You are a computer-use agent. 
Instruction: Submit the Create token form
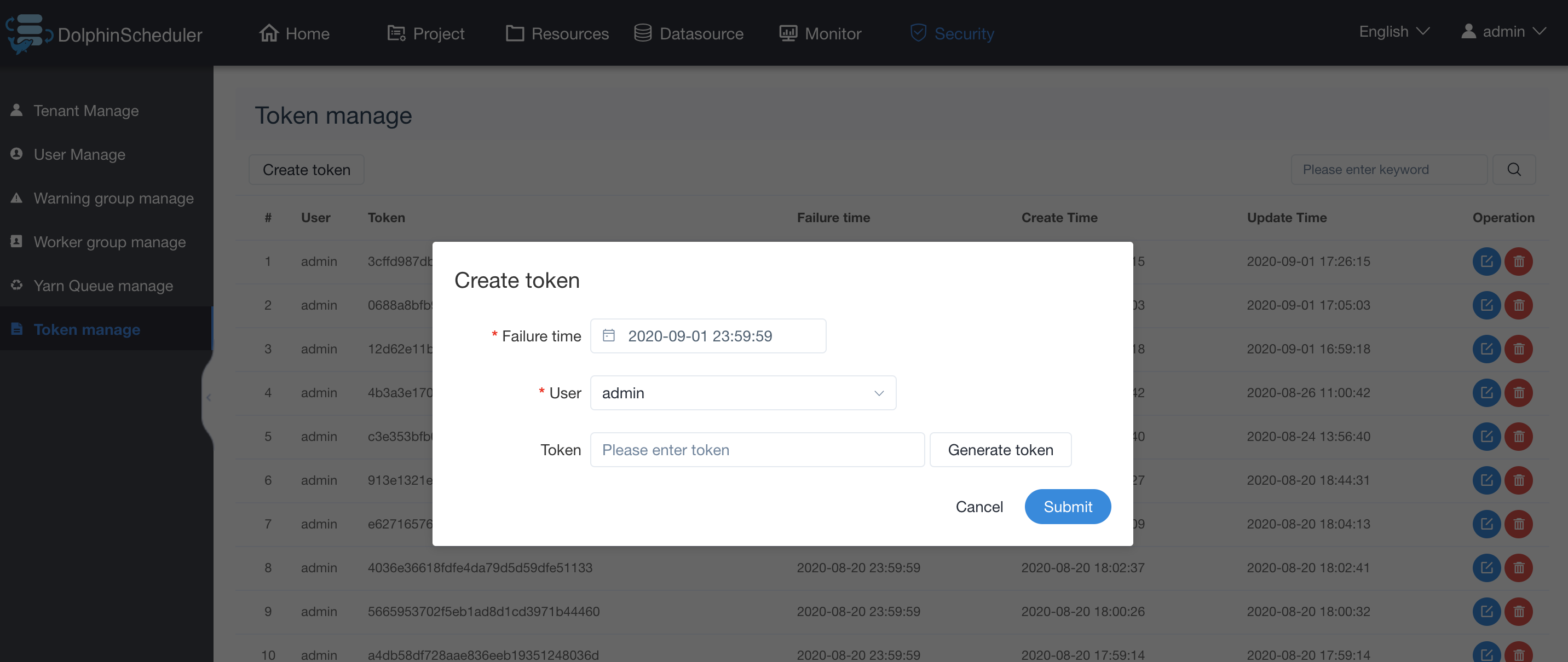[x=1067, y=506]
